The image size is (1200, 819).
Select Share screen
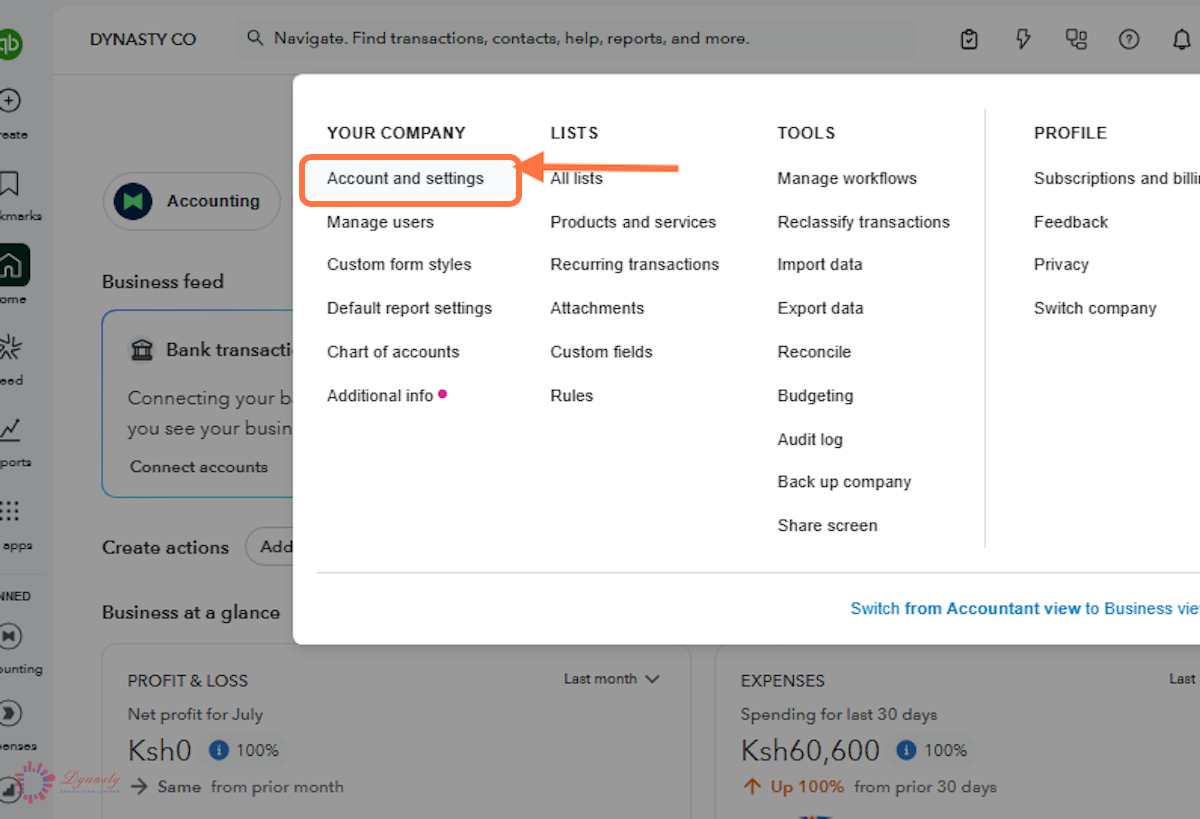point(828,525)
